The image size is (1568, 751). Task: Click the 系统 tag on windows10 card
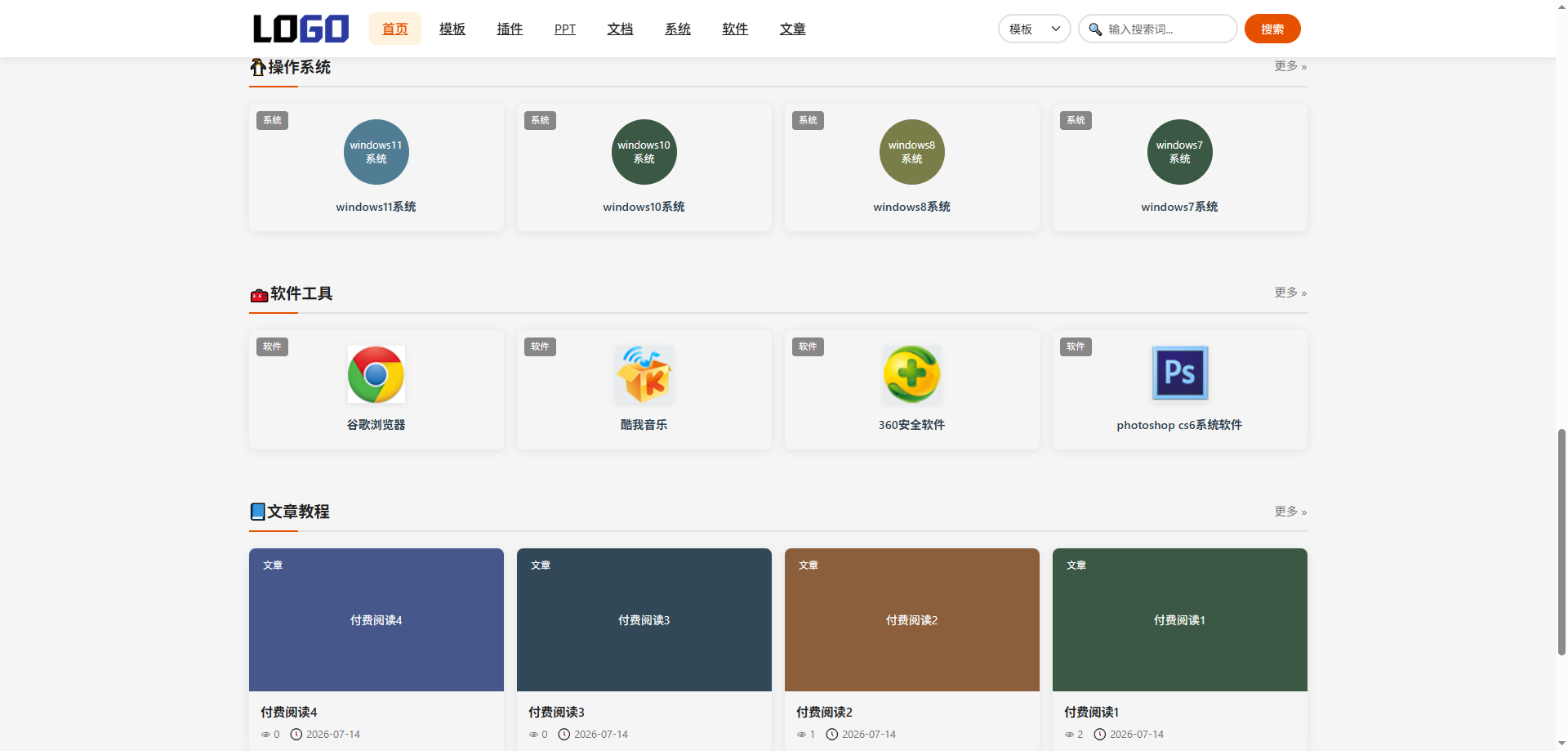pos(540,120)
